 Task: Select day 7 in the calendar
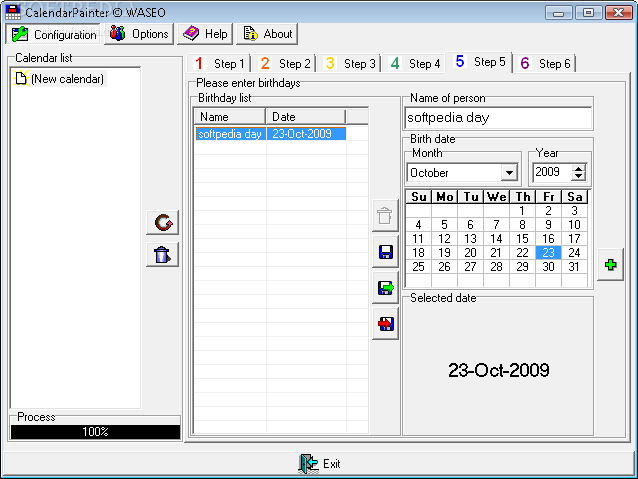pyautogui.click(x=496, y=225)
